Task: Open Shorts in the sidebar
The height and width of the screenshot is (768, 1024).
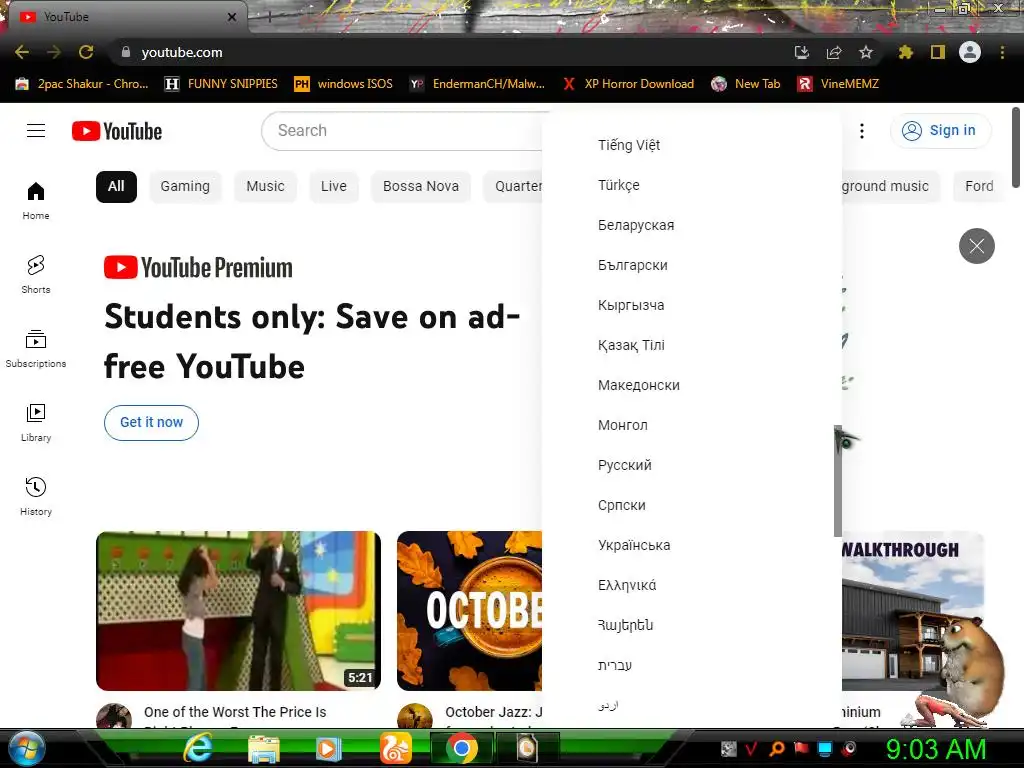Action: tap(36, 274)
